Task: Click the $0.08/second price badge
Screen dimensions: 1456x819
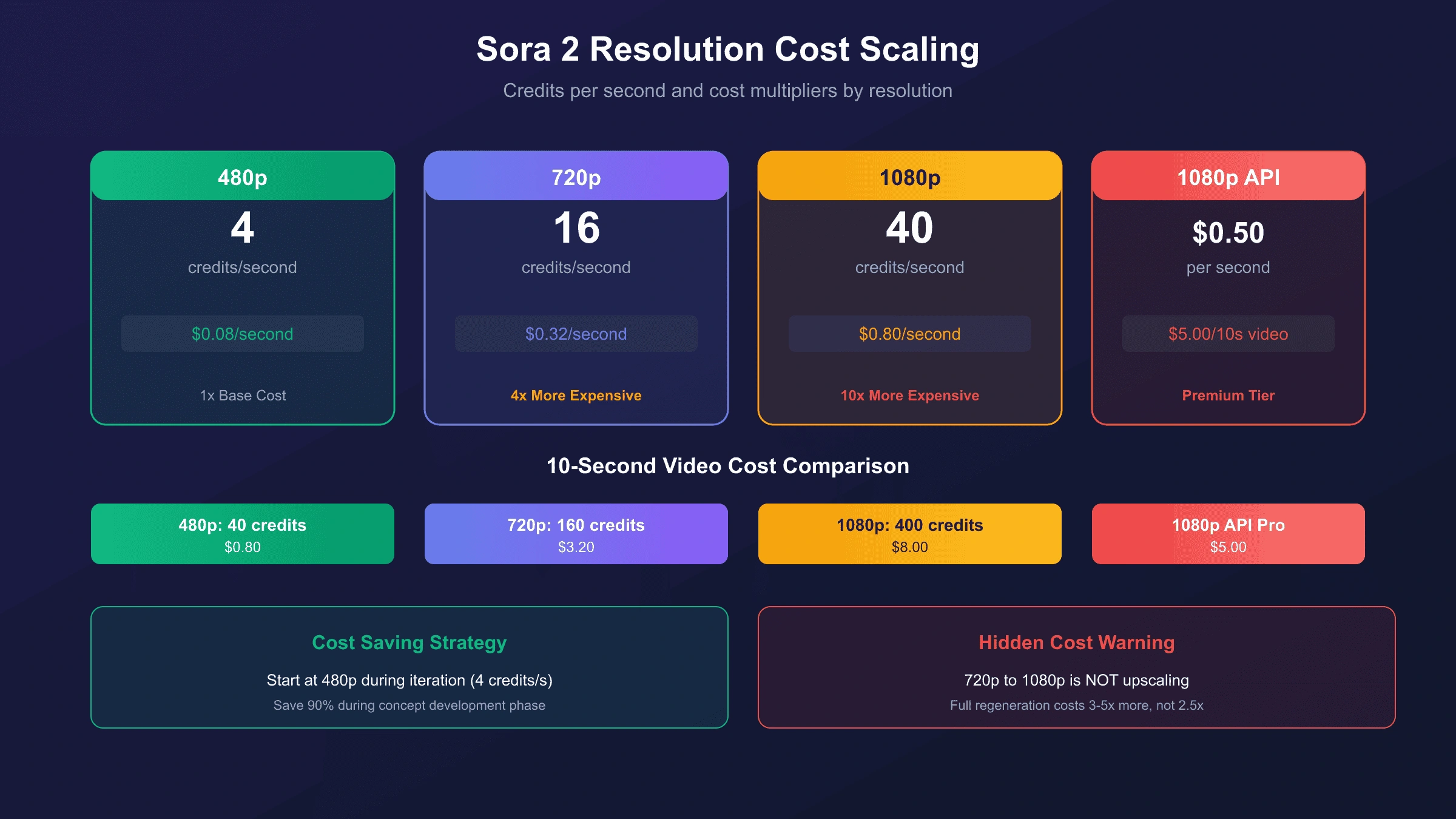Action: click(243, 334)
